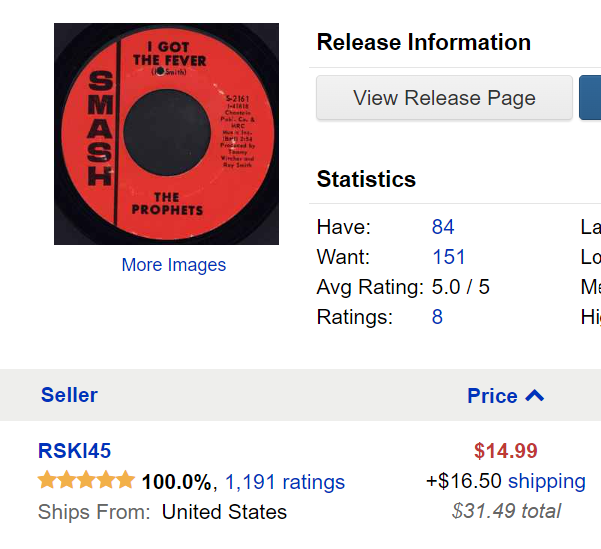Sort listings by the Price column header
601x549 pixels.
tap(492, 395)
